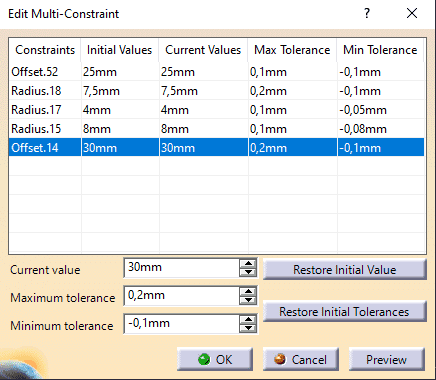Click the Current value input field
Viewport: 436px width, 380px height.
coord(181,268)
